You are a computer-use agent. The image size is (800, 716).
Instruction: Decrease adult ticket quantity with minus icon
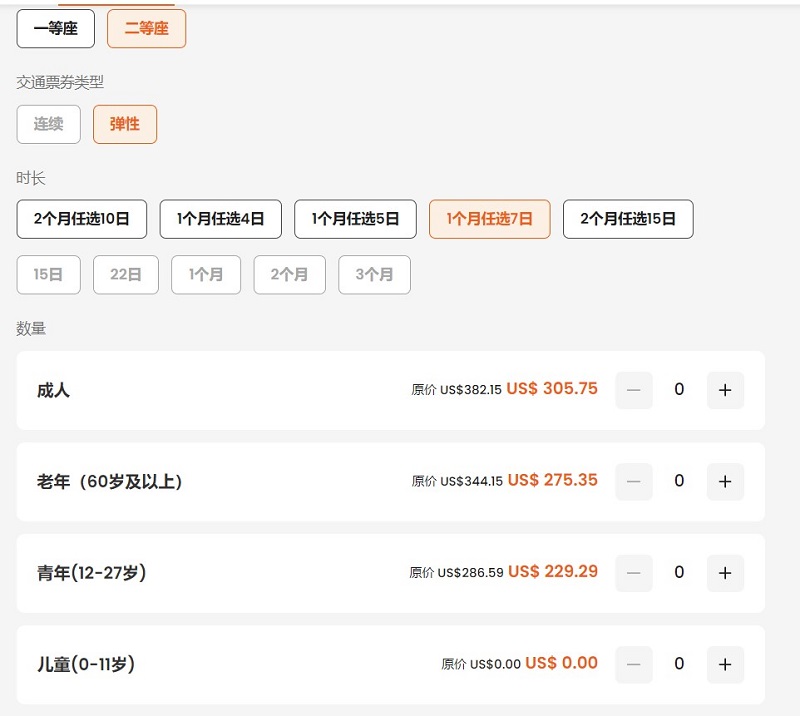pyautogui.click(x=634, y=390)
